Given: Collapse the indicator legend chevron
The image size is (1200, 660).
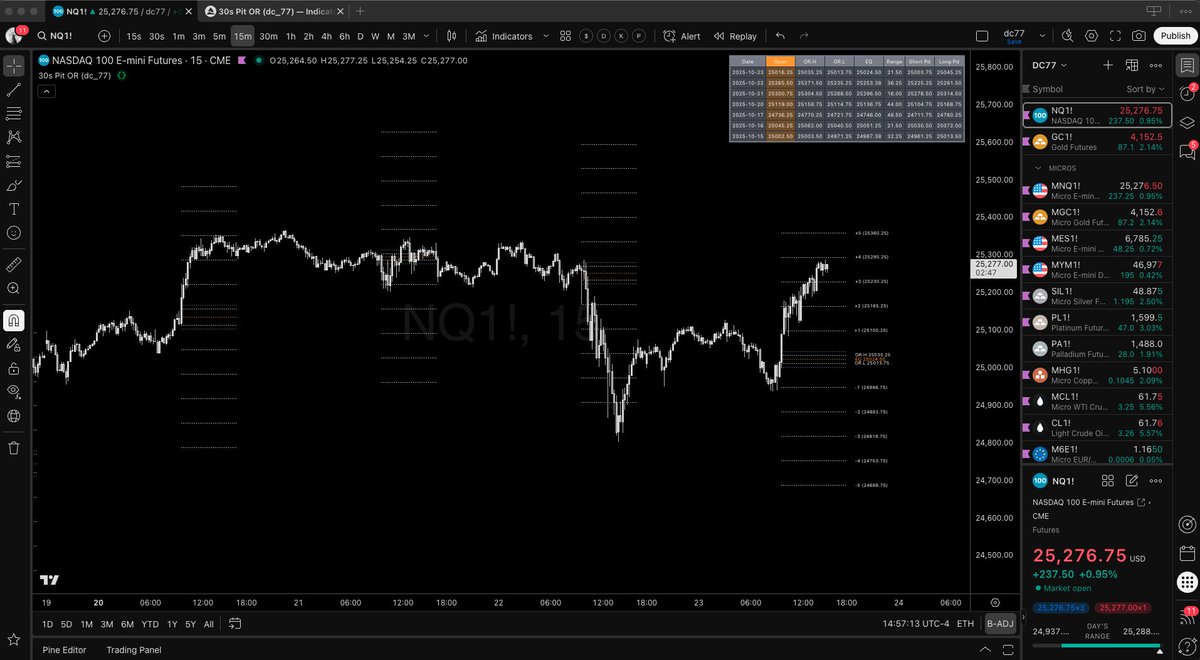Looking at the screenshot, I should click(47, 91).
